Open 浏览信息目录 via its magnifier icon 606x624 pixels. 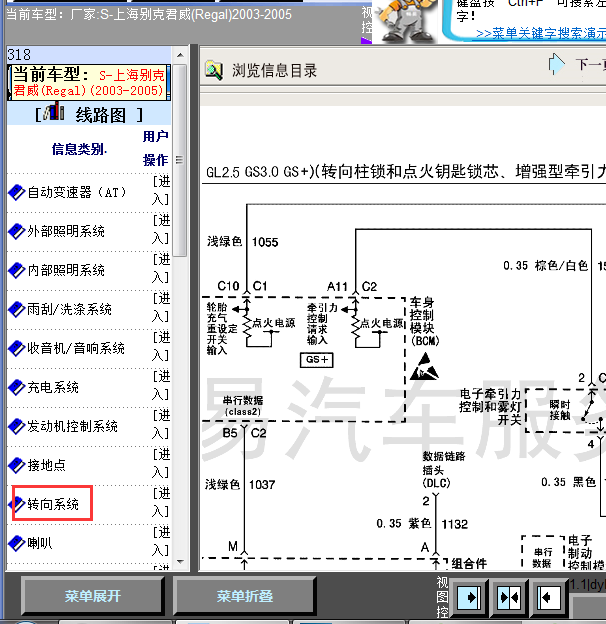point(214,70)
